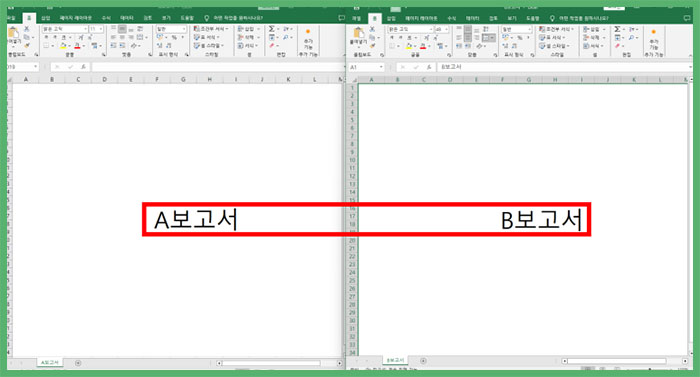Click the formula bar in left window
This screenshot has width=700, height=377.
(218, 67)
